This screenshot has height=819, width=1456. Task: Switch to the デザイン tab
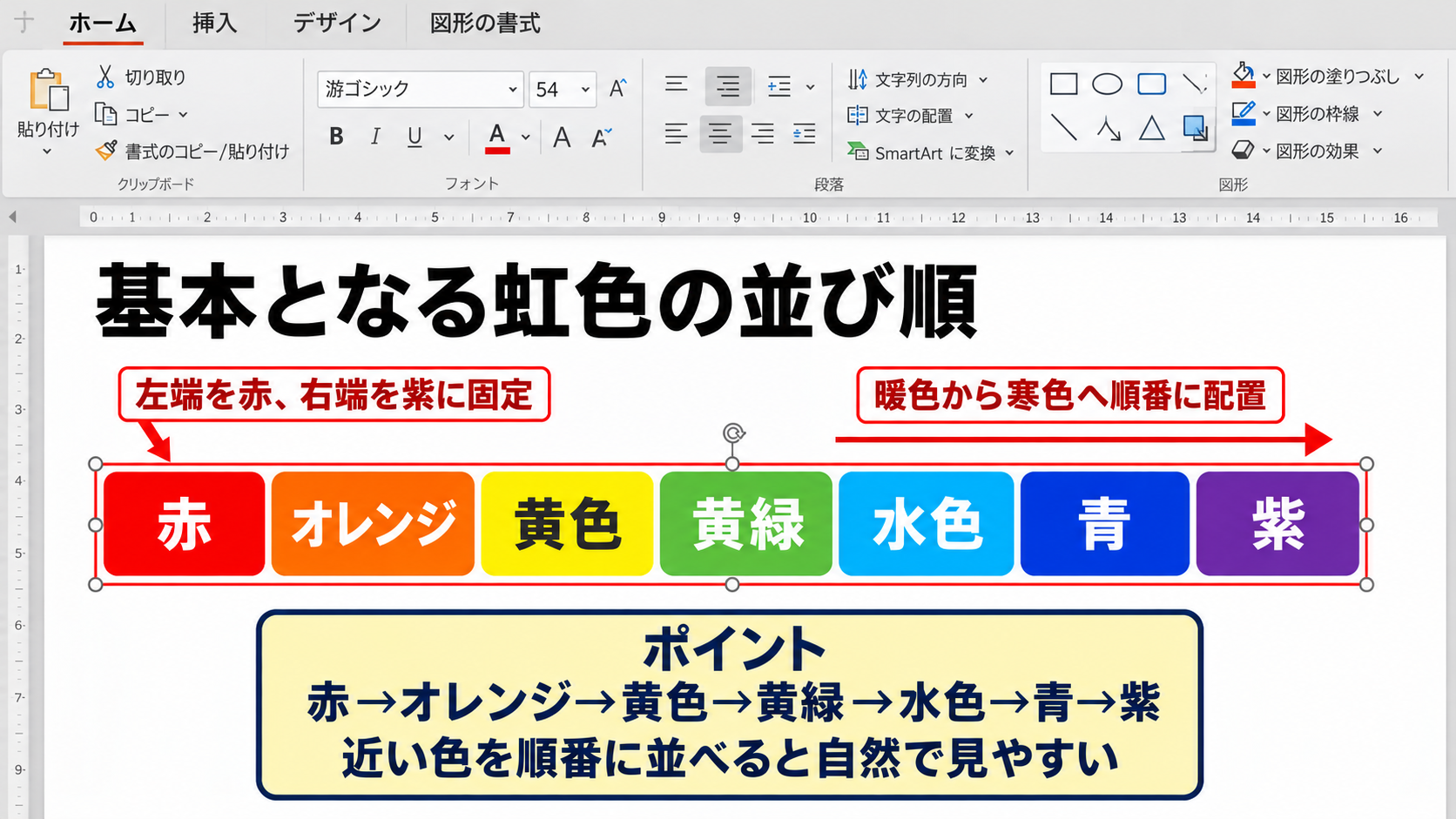337,23
